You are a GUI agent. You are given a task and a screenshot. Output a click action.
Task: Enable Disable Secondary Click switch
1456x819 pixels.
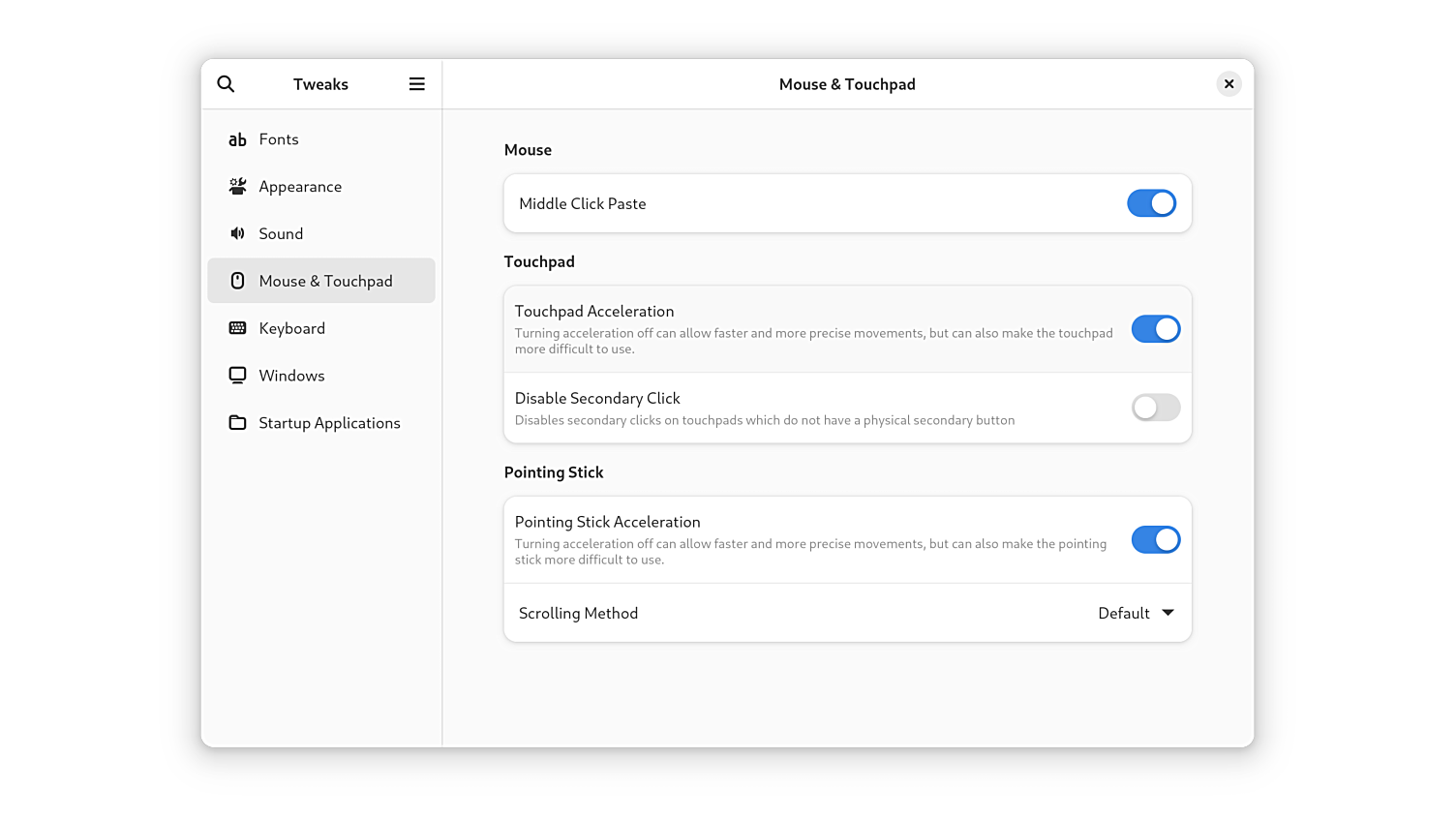pos(1155,408)
